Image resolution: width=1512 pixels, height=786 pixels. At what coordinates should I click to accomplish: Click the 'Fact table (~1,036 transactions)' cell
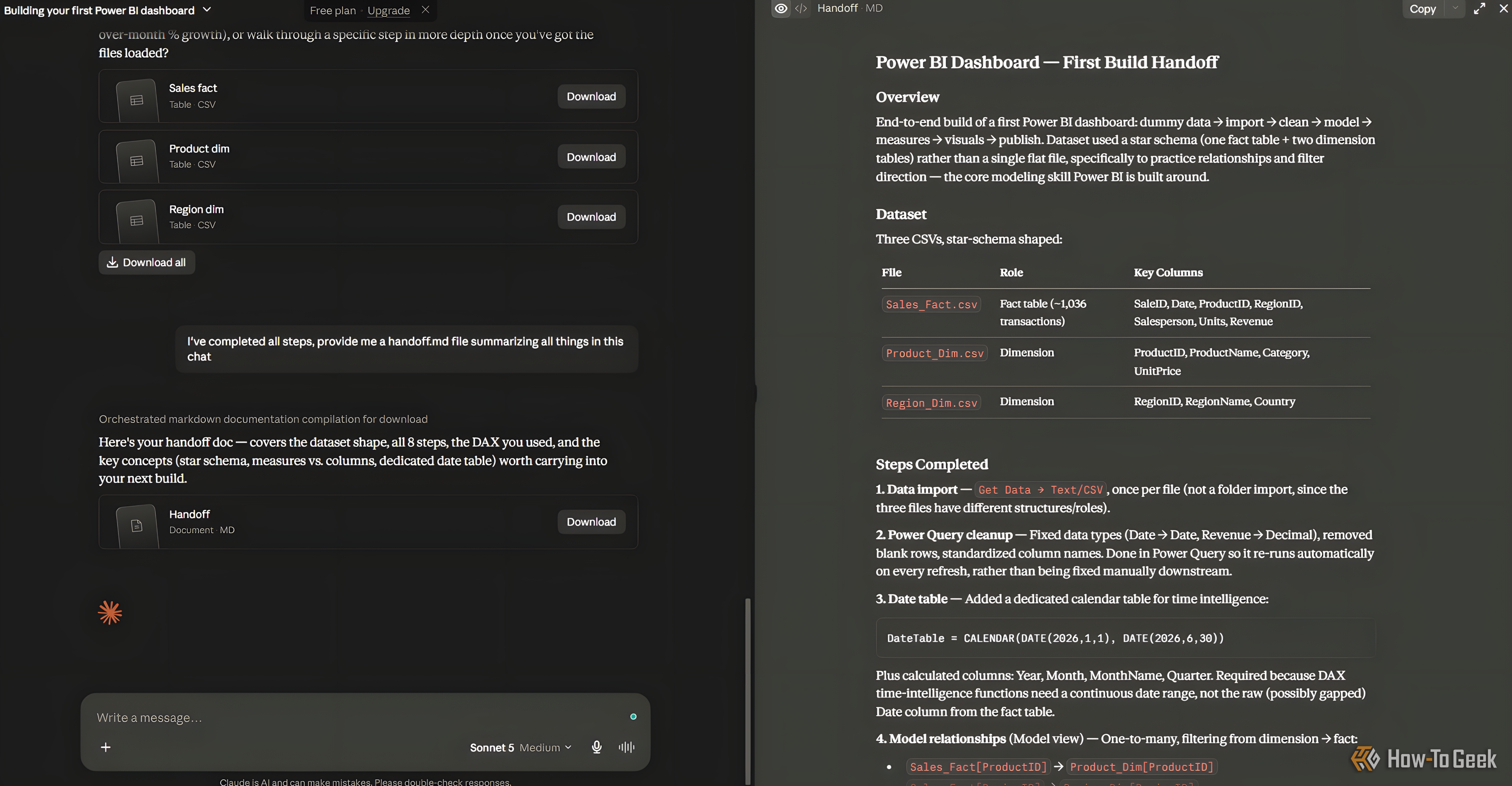(1043, 312)
